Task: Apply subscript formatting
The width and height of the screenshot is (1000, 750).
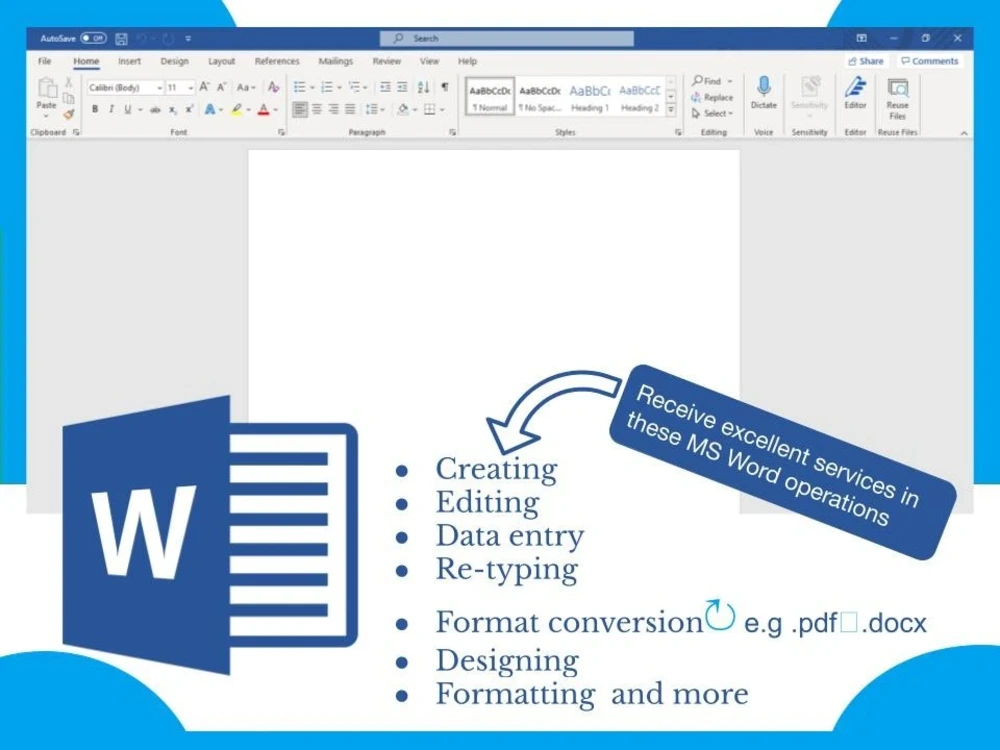Action: coord(172,110)
